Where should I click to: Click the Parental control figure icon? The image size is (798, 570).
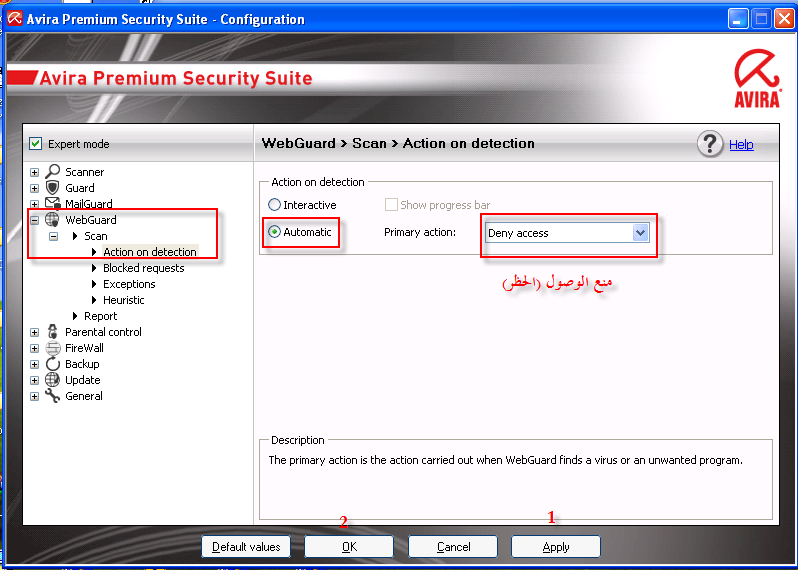52,332
